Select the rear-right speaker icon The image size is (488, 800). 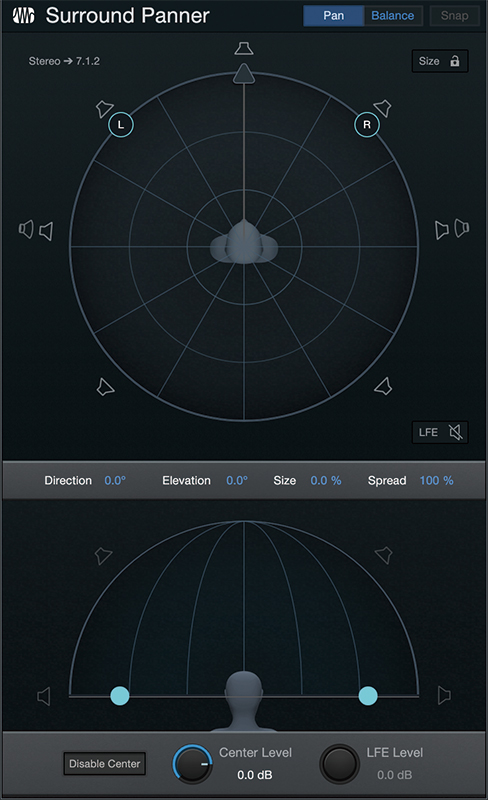pos(383,386)
